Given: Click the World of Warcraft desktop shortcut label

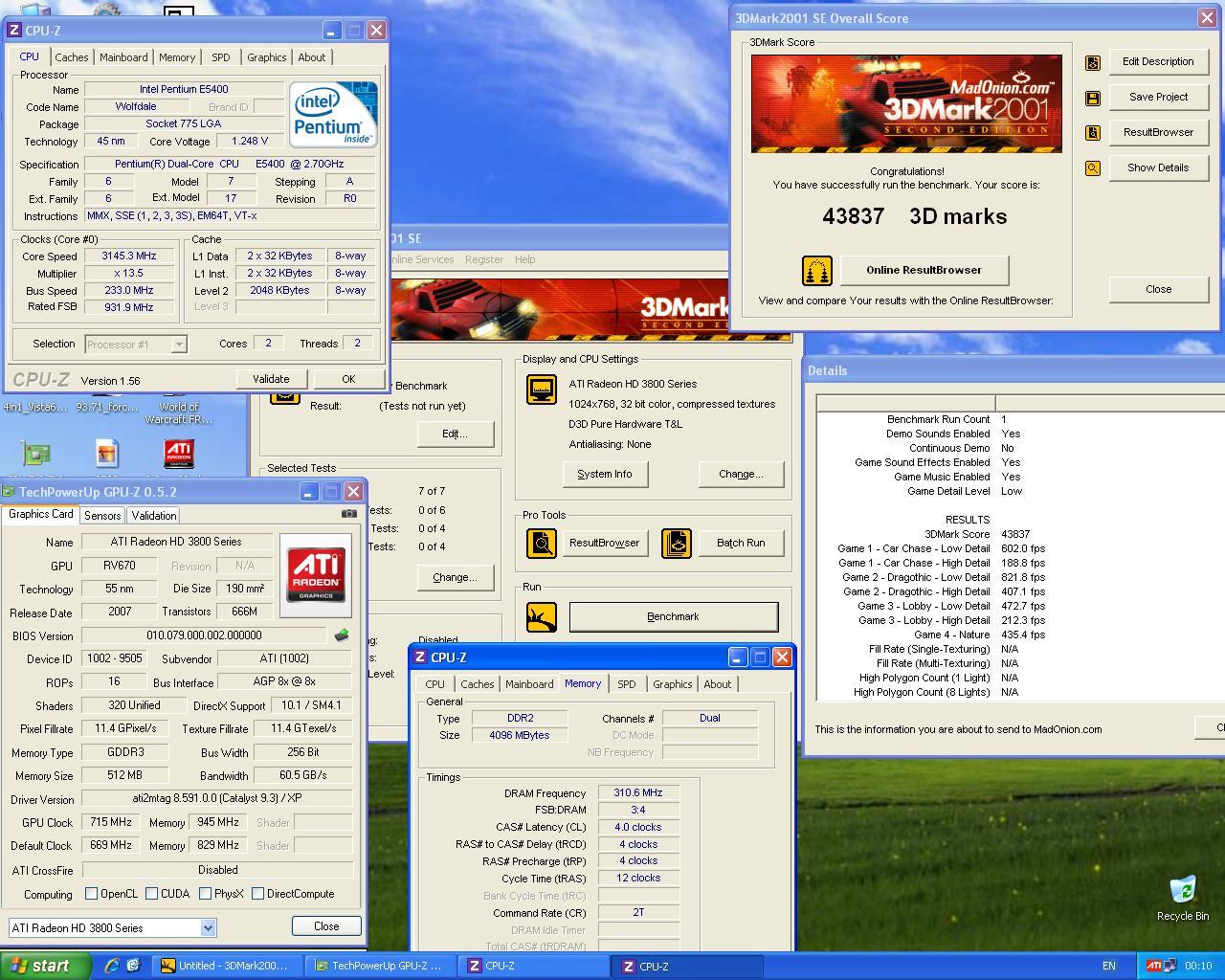Looking at the screenshot, I should 179,413.
